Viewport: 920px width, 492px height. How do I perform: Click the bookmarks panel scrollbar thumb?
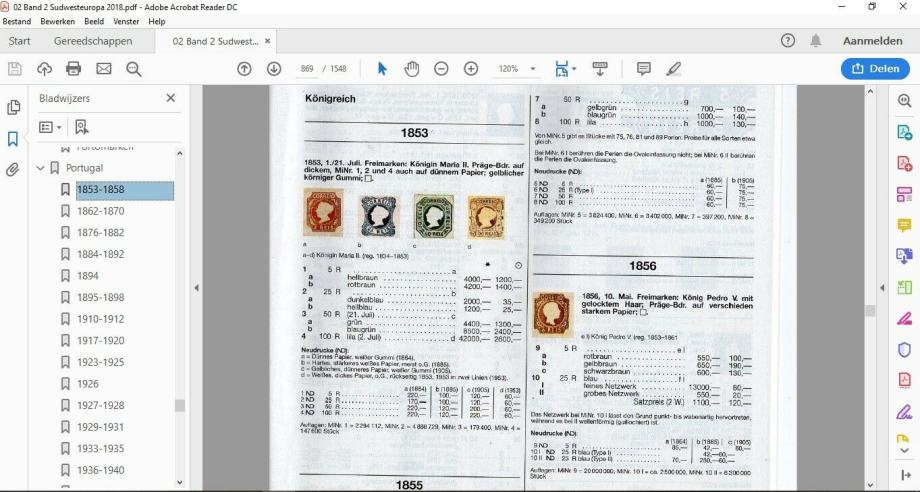coord(180,405)
